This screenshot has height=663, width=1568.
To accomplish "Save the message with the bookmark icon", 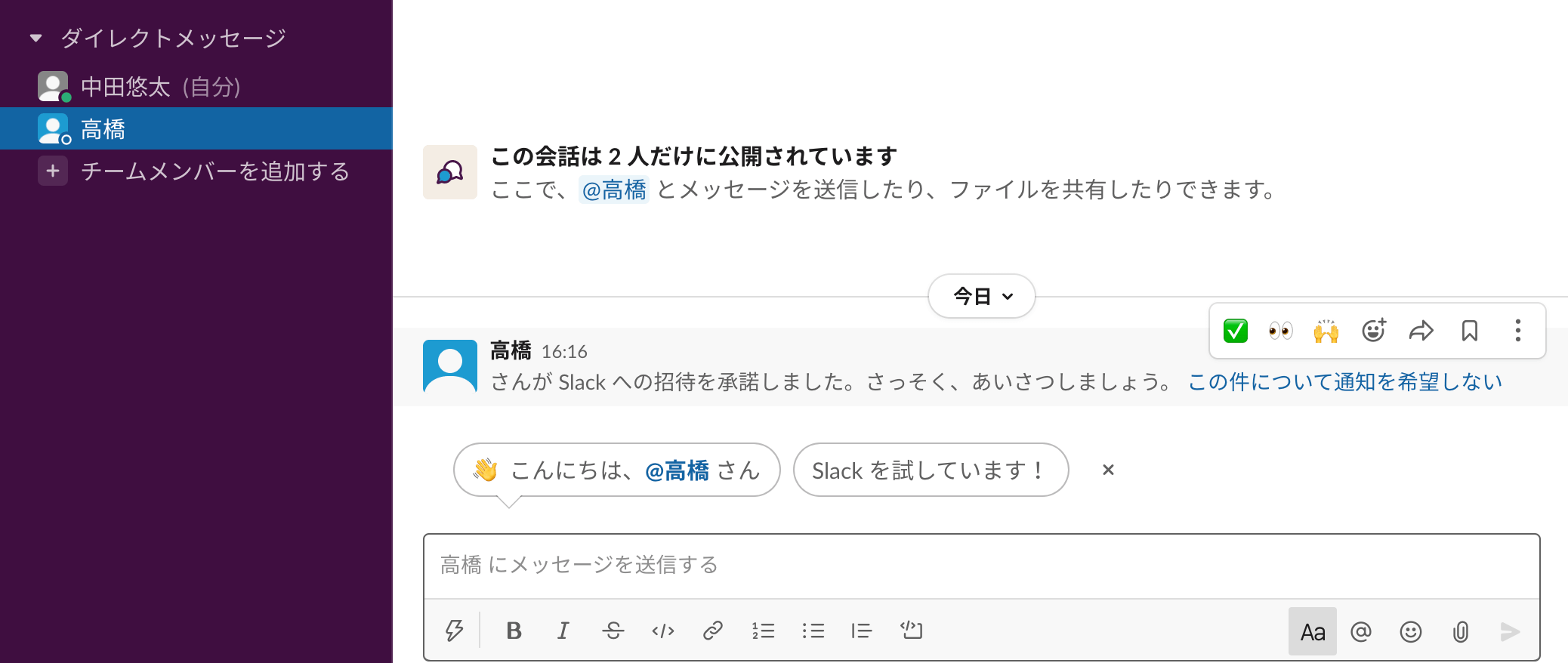I will [x=1469, y=330].
